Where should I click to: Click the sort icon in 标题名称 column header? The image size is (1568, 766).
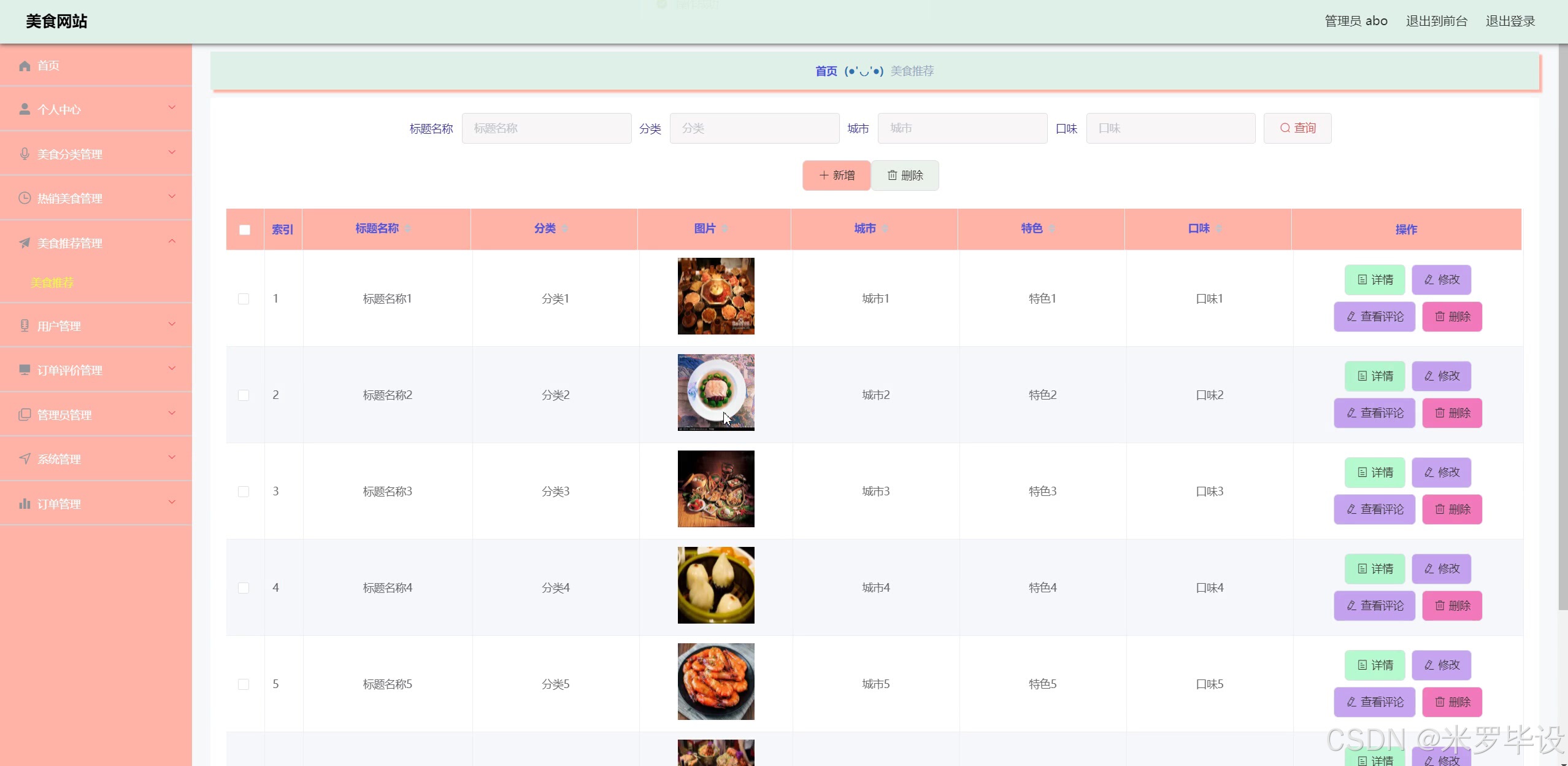coord(407,229)
